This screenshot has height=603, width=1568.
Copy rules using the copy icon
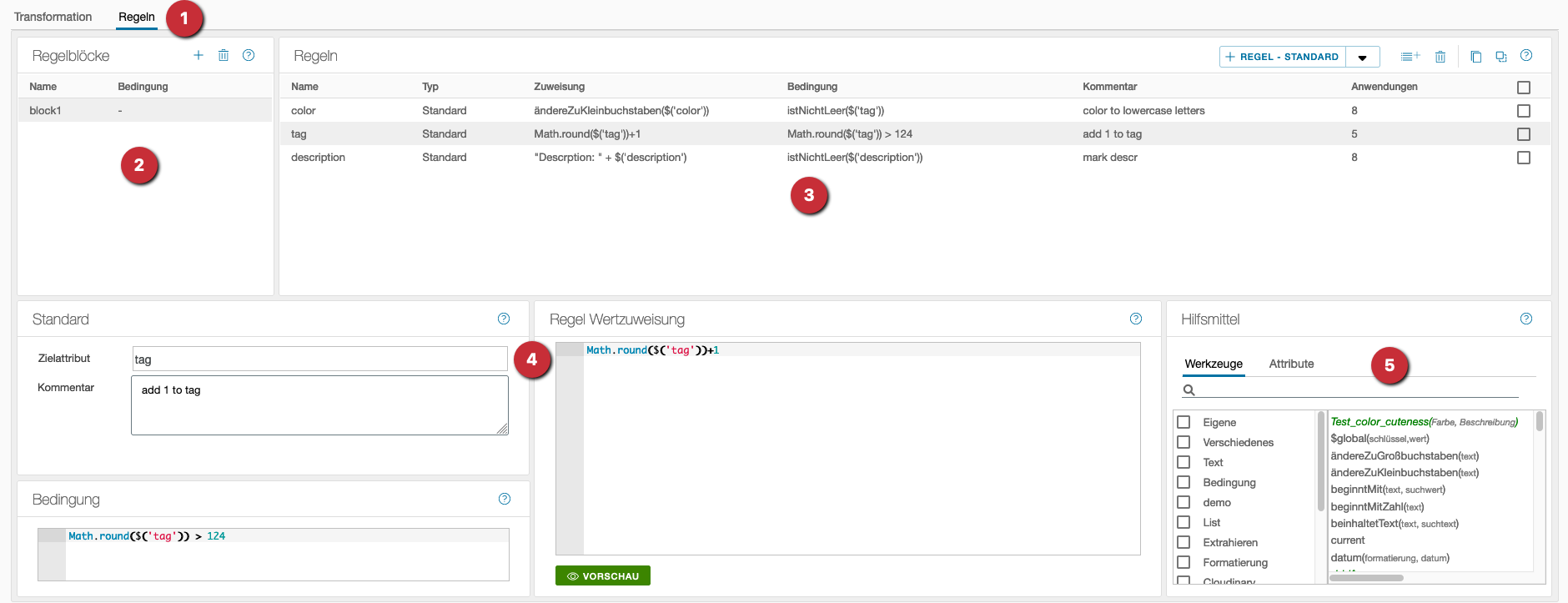click(1475, 57)
